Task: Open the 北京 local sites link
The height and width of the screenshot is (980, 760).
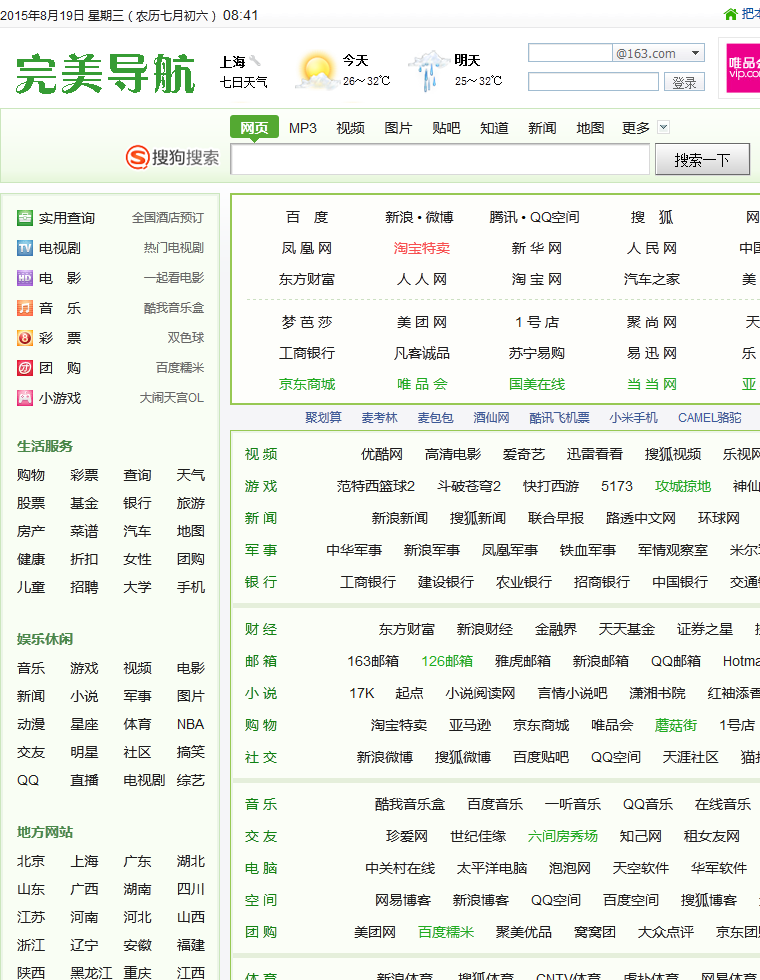Action: click(x=31, y=861)
